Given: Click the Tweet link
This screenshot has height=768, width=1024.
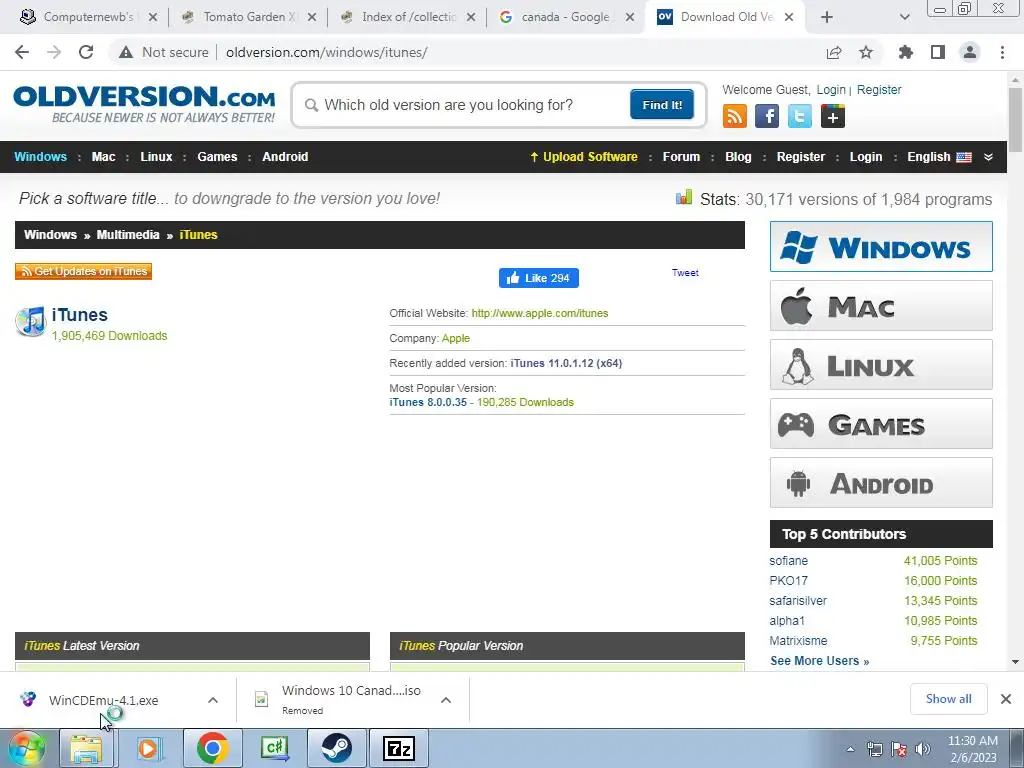Looking at the screenshot, I should click(685, 273).
